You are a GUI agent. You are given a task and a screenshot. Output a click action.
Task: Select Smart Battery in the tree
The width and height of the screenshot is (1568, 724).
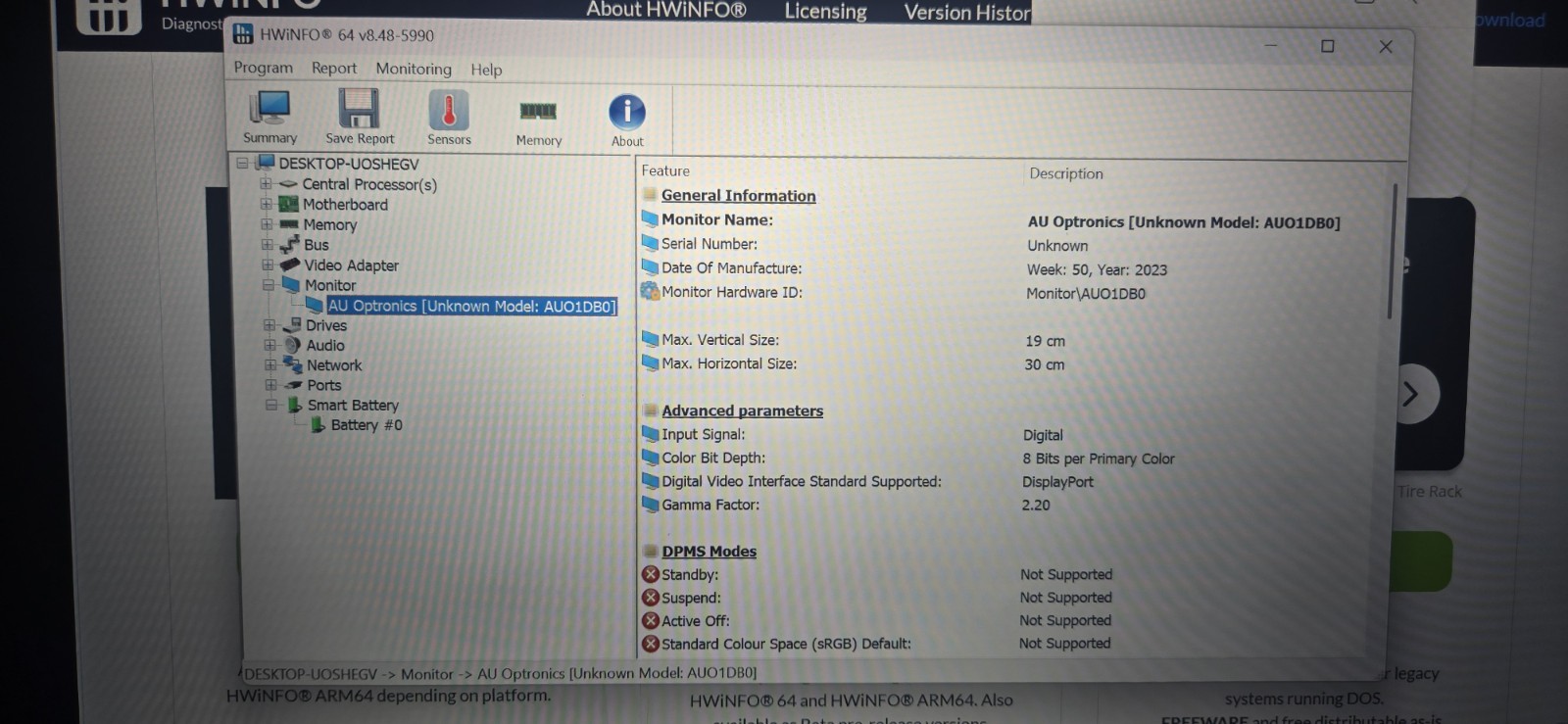point(353,405)
